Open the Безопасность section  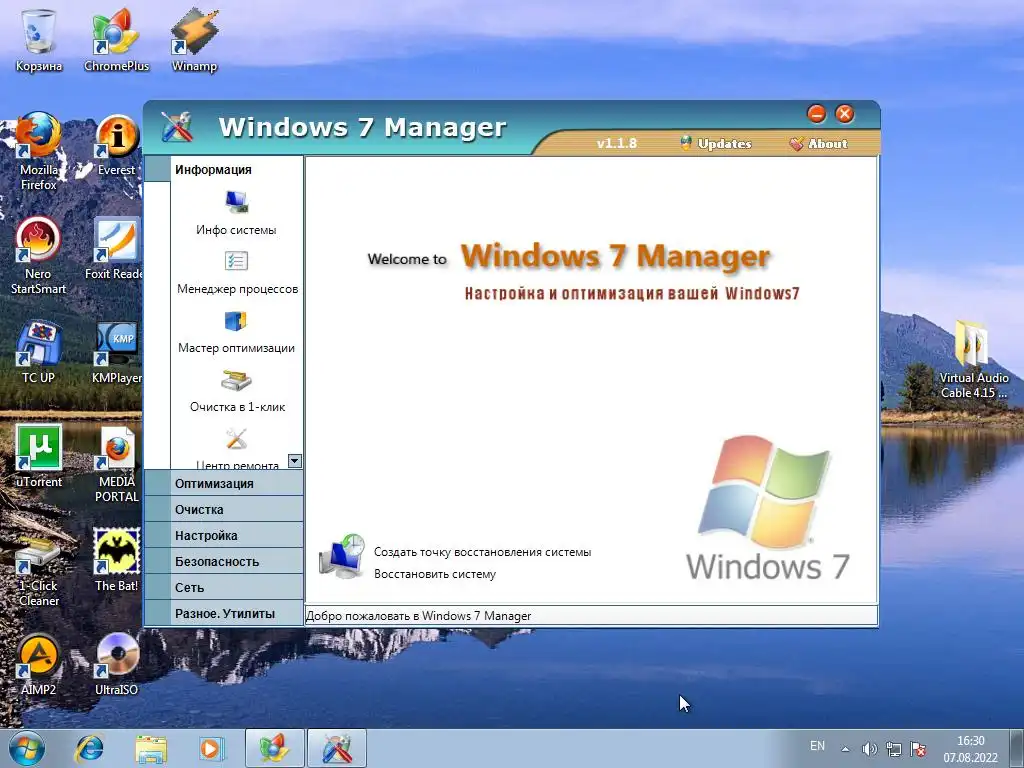pyautogui.click(x=223, y=562)
